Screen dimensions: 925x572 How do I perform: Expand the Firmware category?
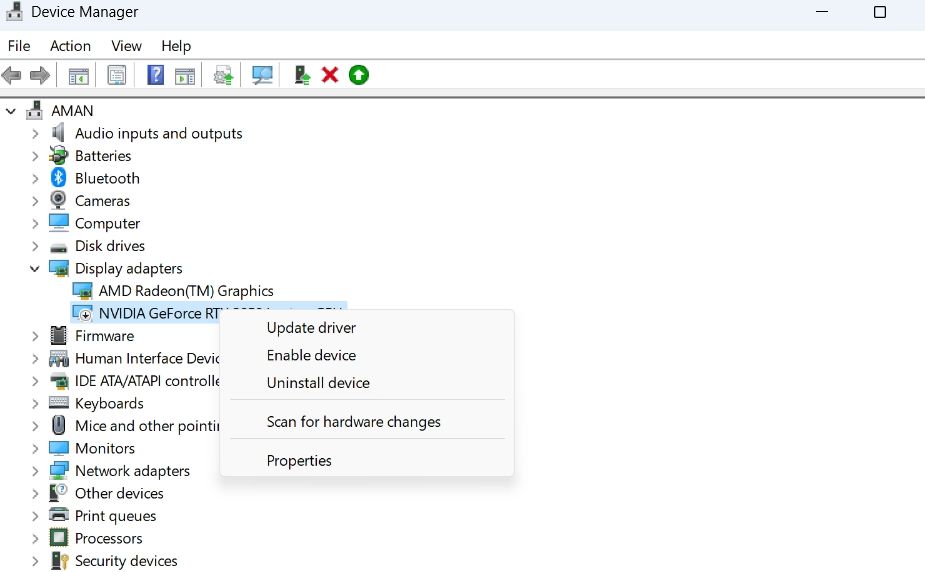pyautogui.click(x=35, y=336)
